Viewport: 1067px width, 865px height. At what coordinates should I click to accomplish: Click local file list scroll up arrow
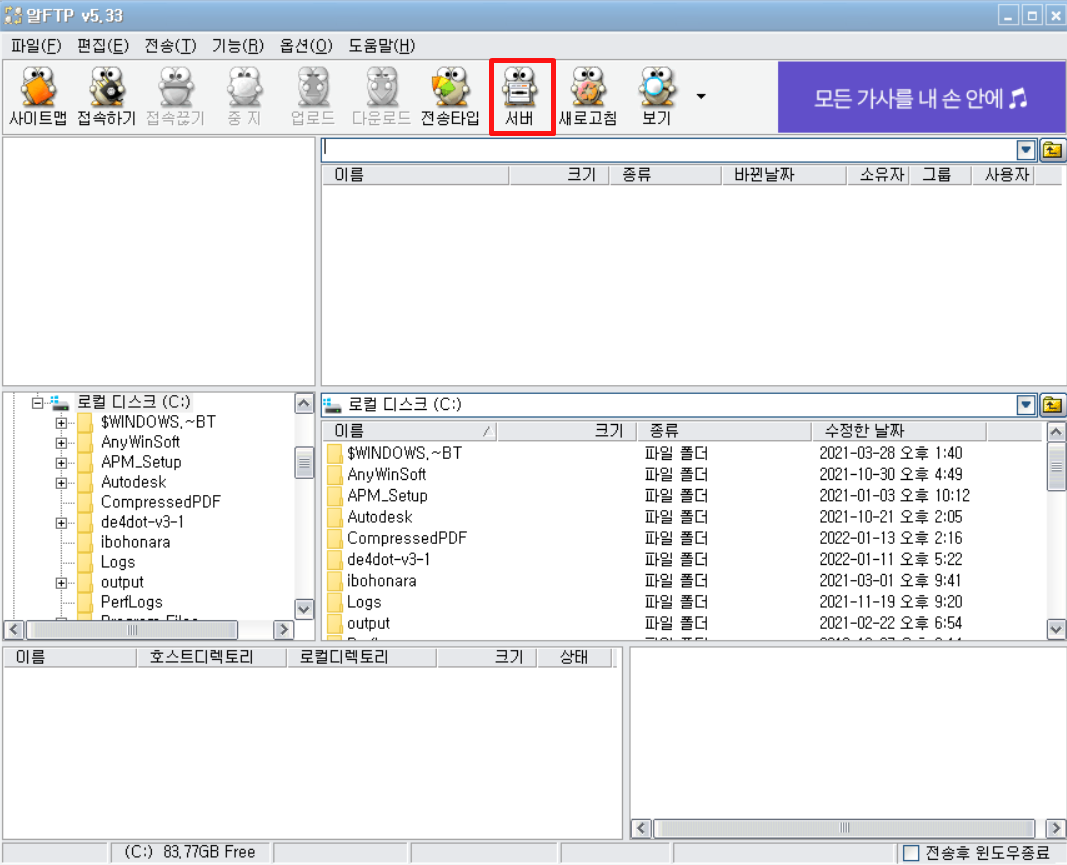pyautogui.click(x=1056, y=431)
